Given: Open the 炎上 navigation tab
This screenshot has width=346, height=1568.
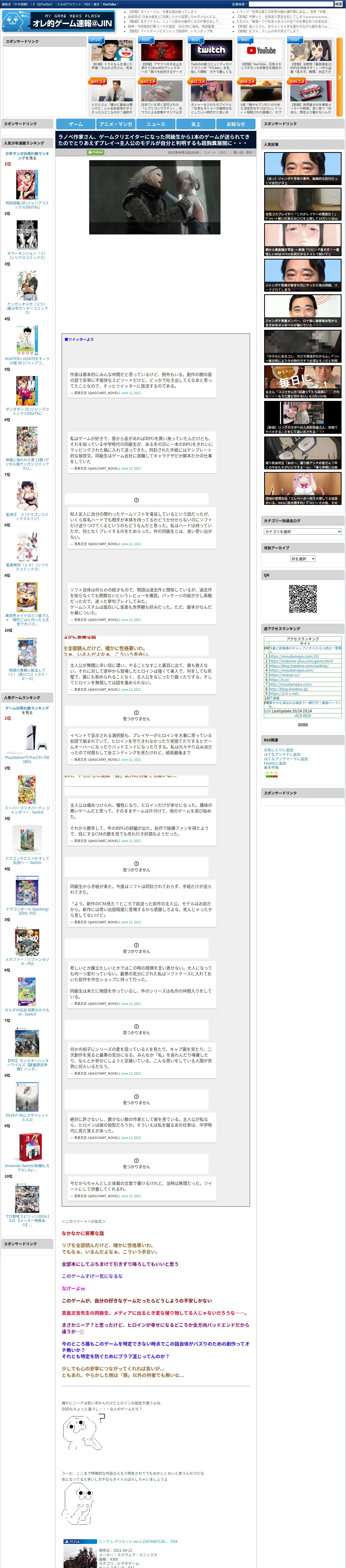Looking at the screenshot, I should coord(196,124).
